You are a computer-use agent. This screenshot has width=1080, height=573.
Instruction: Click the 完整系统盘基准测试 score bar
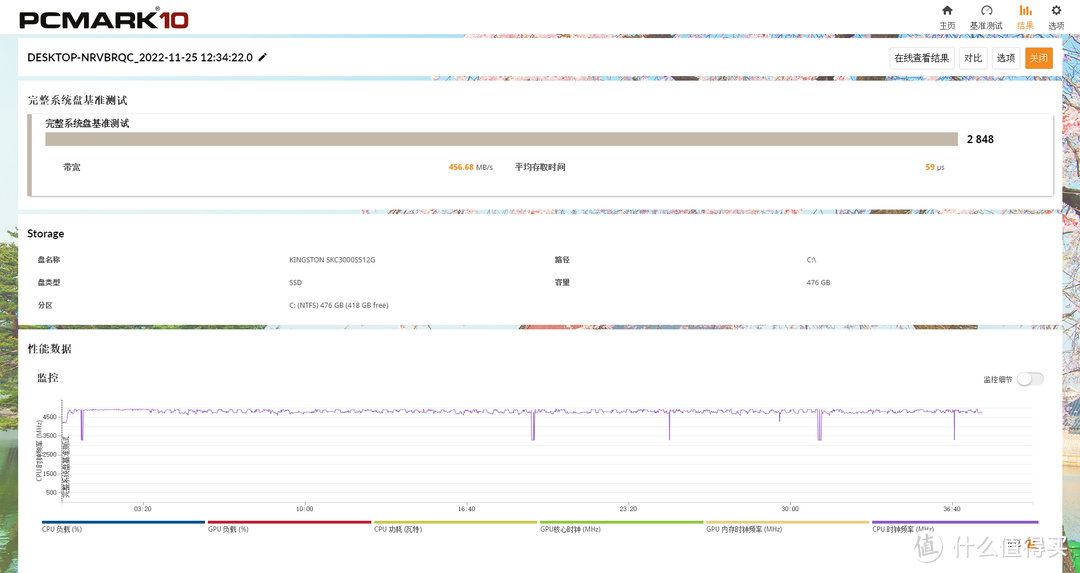click(500, 139)
